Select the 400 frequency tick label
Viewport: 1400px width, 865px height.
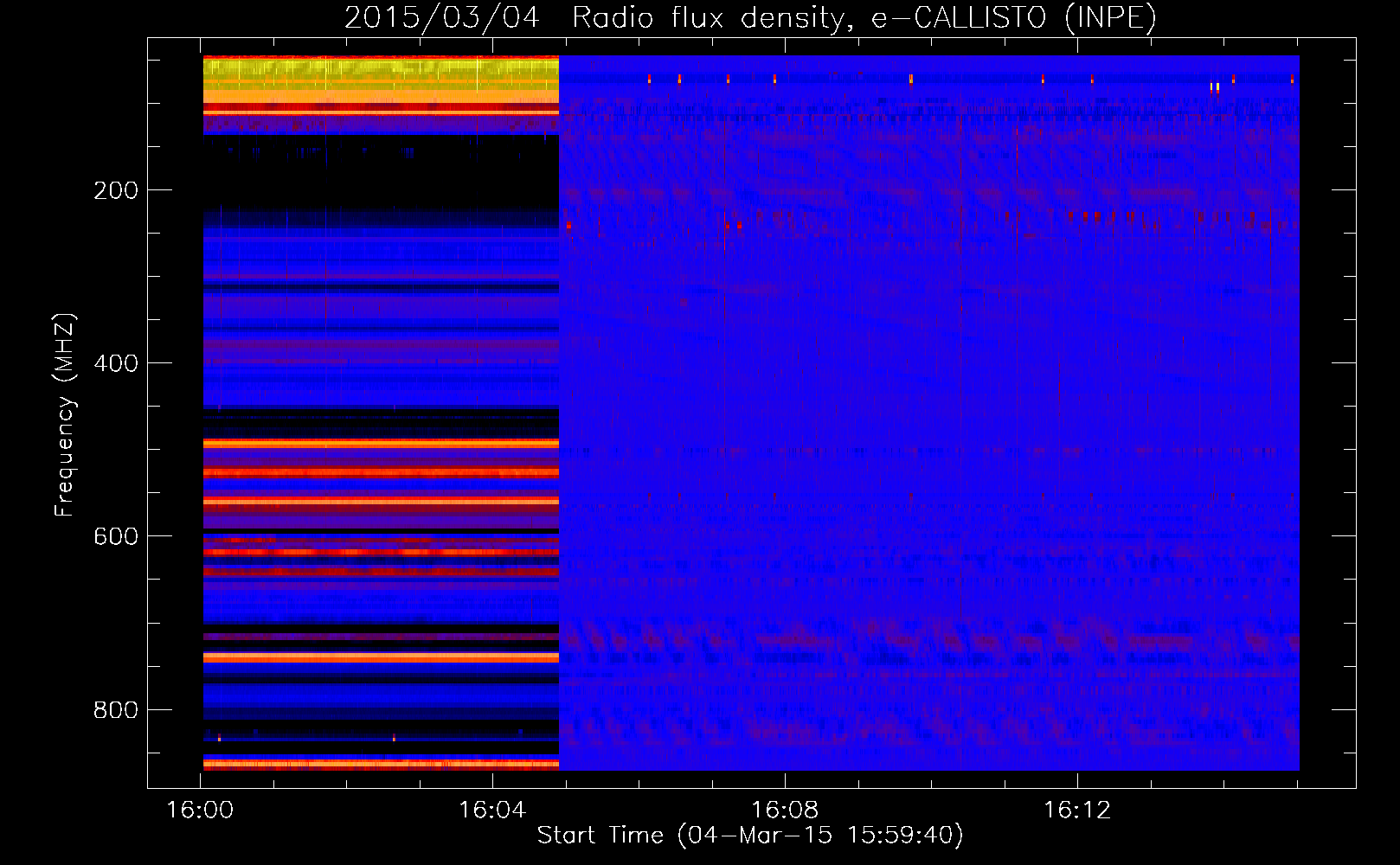coord(116,363)
